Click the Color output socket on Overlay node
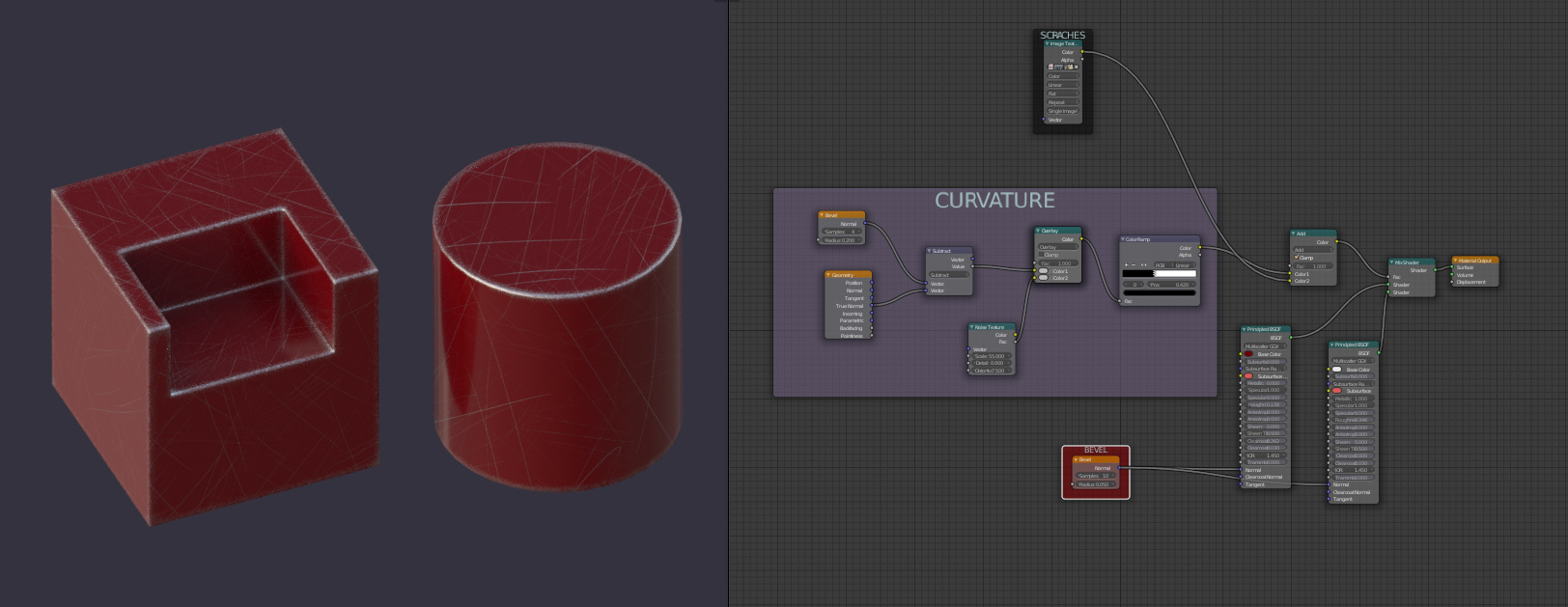 (x=1081, y=238)
